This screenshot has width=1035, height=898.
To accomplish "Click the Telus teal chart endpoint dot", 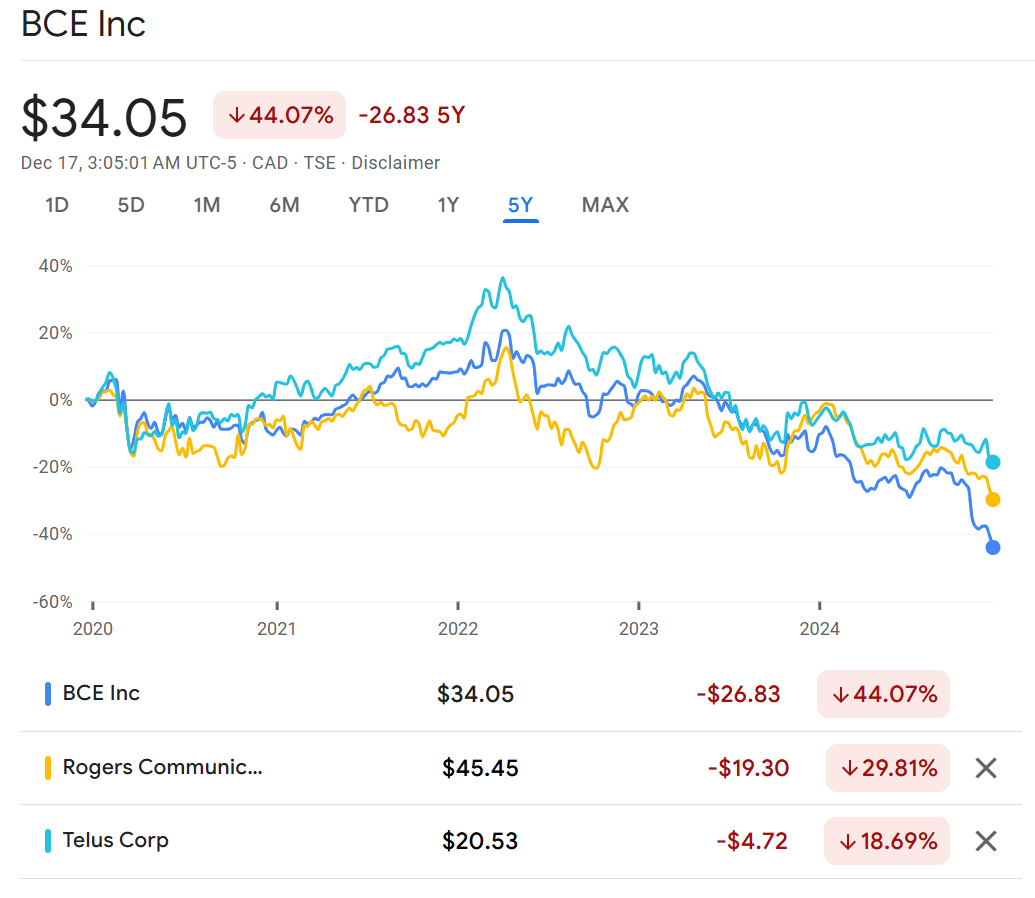I will (993, 462).
